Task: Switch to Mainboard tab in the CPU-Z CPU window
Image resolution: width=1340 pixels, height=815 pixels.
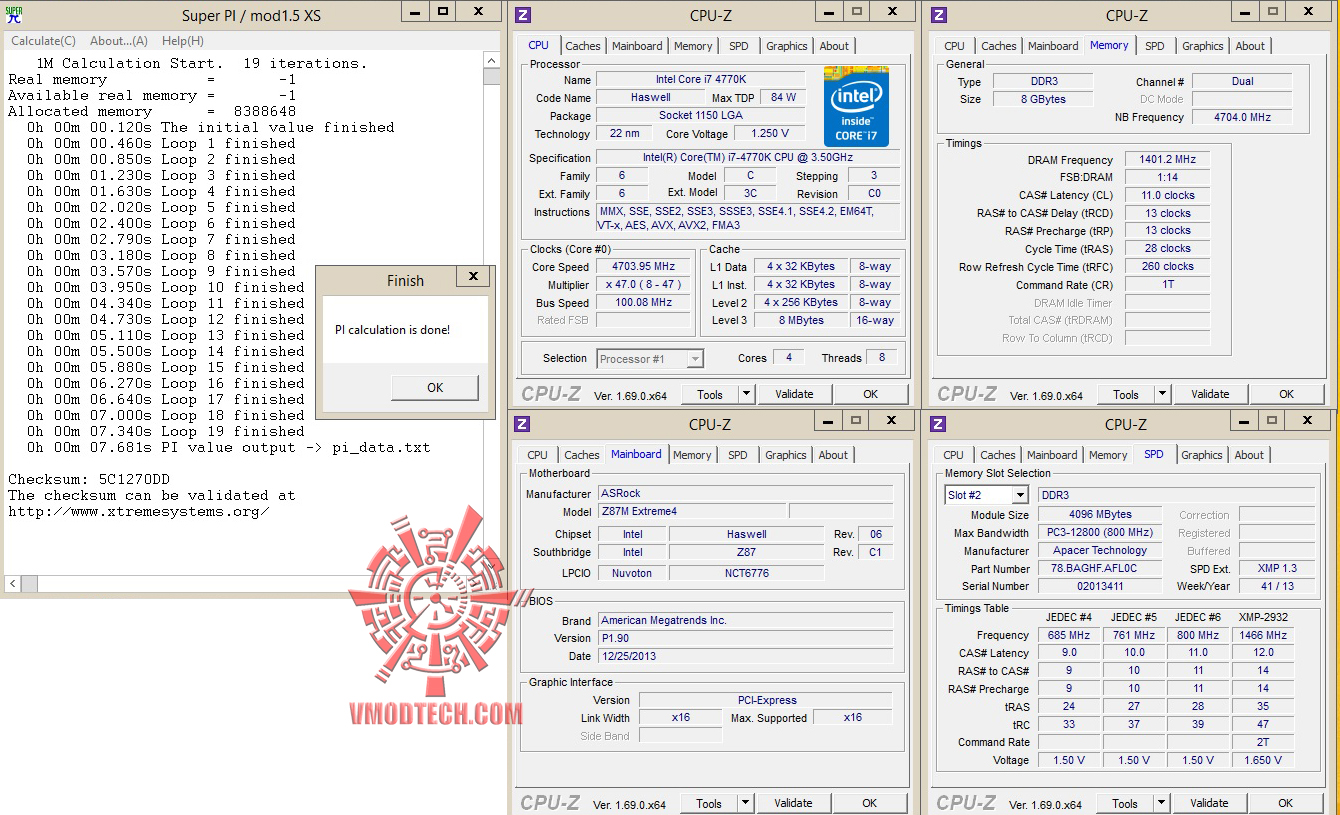Action: point(637,46)
